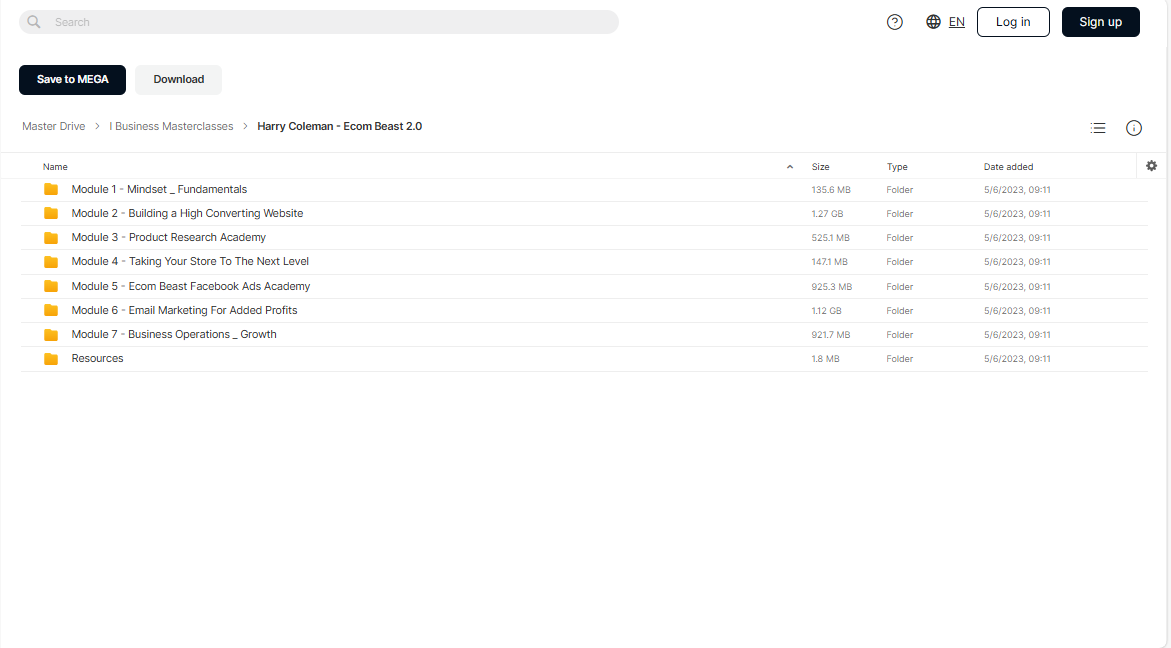Click the Module 7 folder icon
This screenshot has width=1171, height=648.
pos(51,334)
